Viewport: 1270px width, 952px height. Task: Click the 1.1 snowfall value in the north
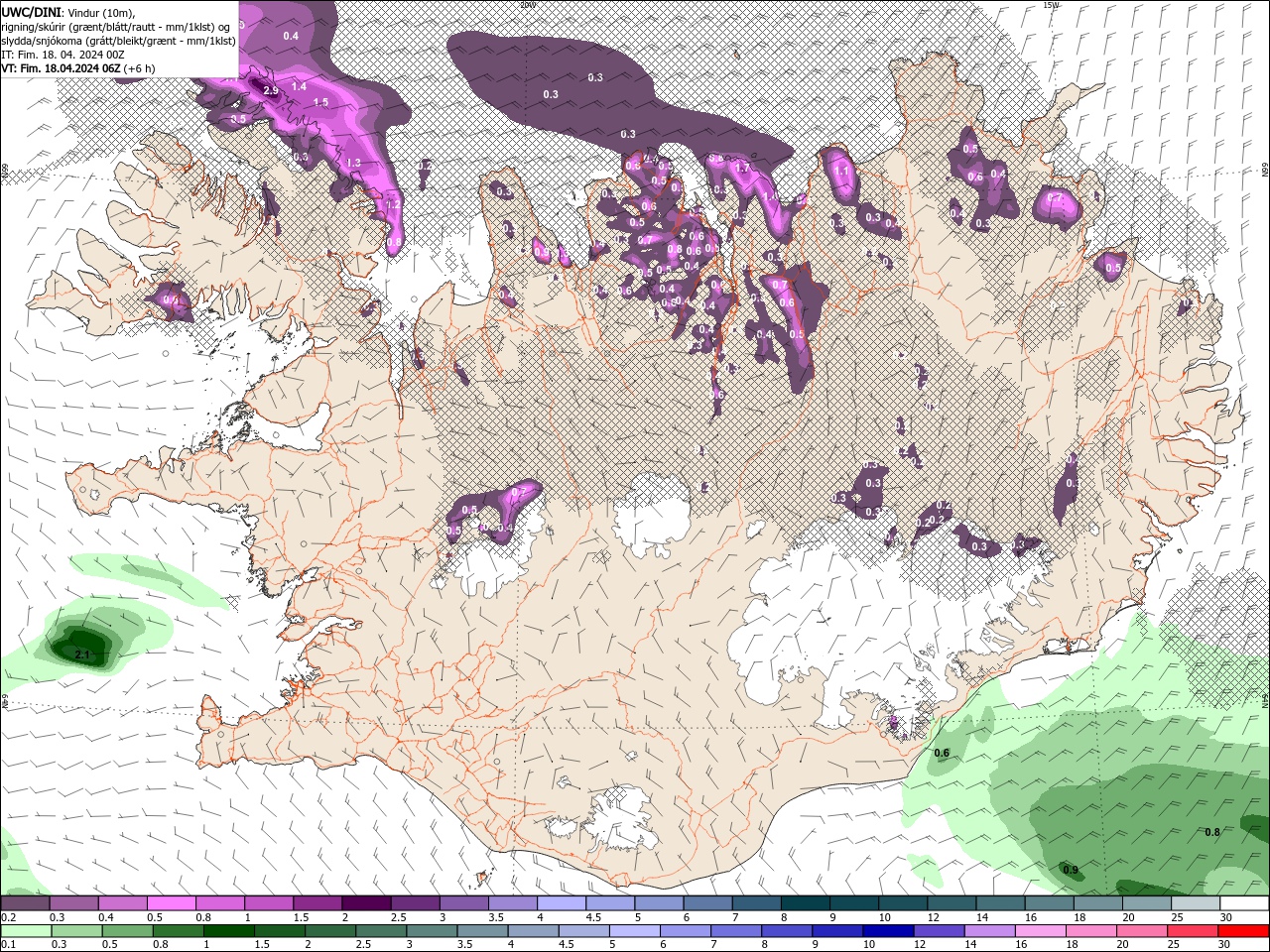pyautogui.click(x=842, y=171)
